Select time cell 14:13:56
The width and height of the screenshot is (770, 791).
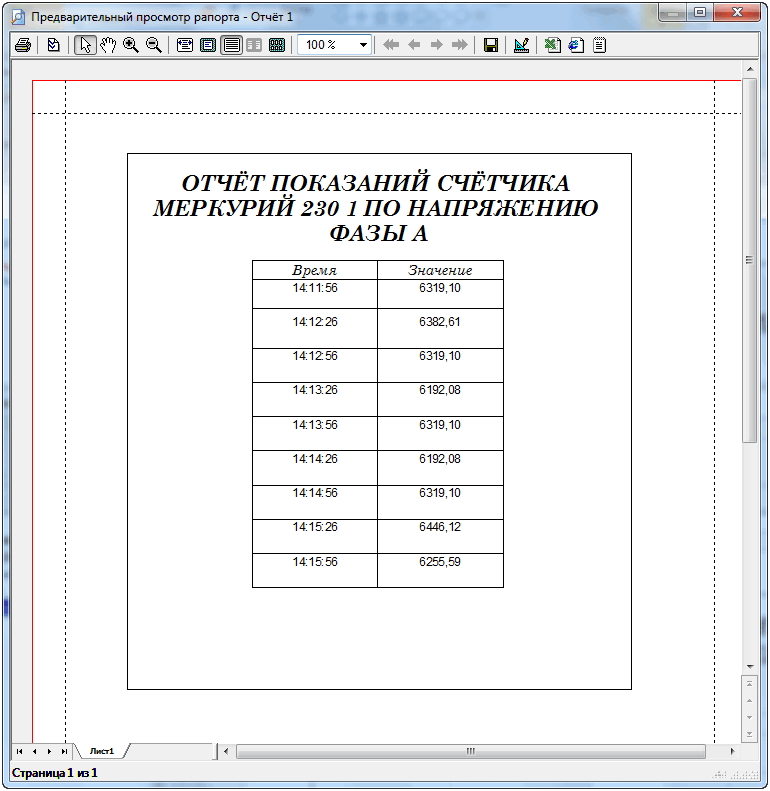(x=314, y=433)
